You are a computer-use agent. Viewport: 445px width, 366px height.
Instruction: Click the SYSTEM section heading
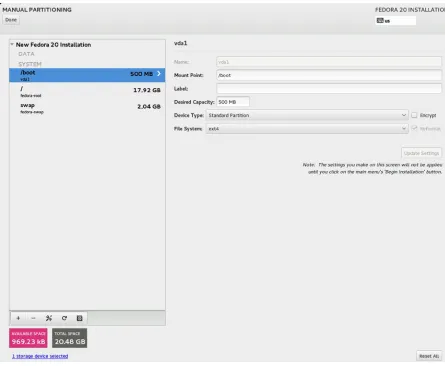tap(30, 64)
